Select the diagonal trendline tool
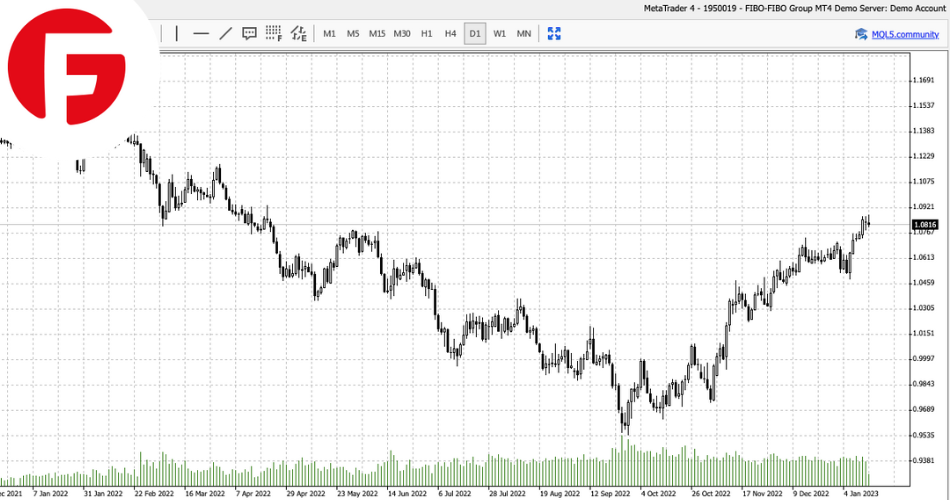Screen dimensions: 950x500 click(225, 34)
